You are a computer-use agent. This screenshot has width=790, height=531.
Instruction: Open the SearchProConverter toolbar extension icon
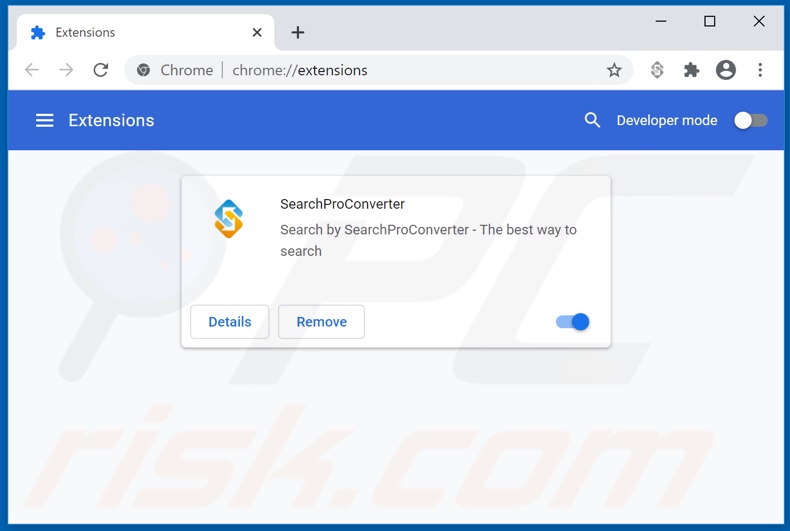click(x=657, y=70)
